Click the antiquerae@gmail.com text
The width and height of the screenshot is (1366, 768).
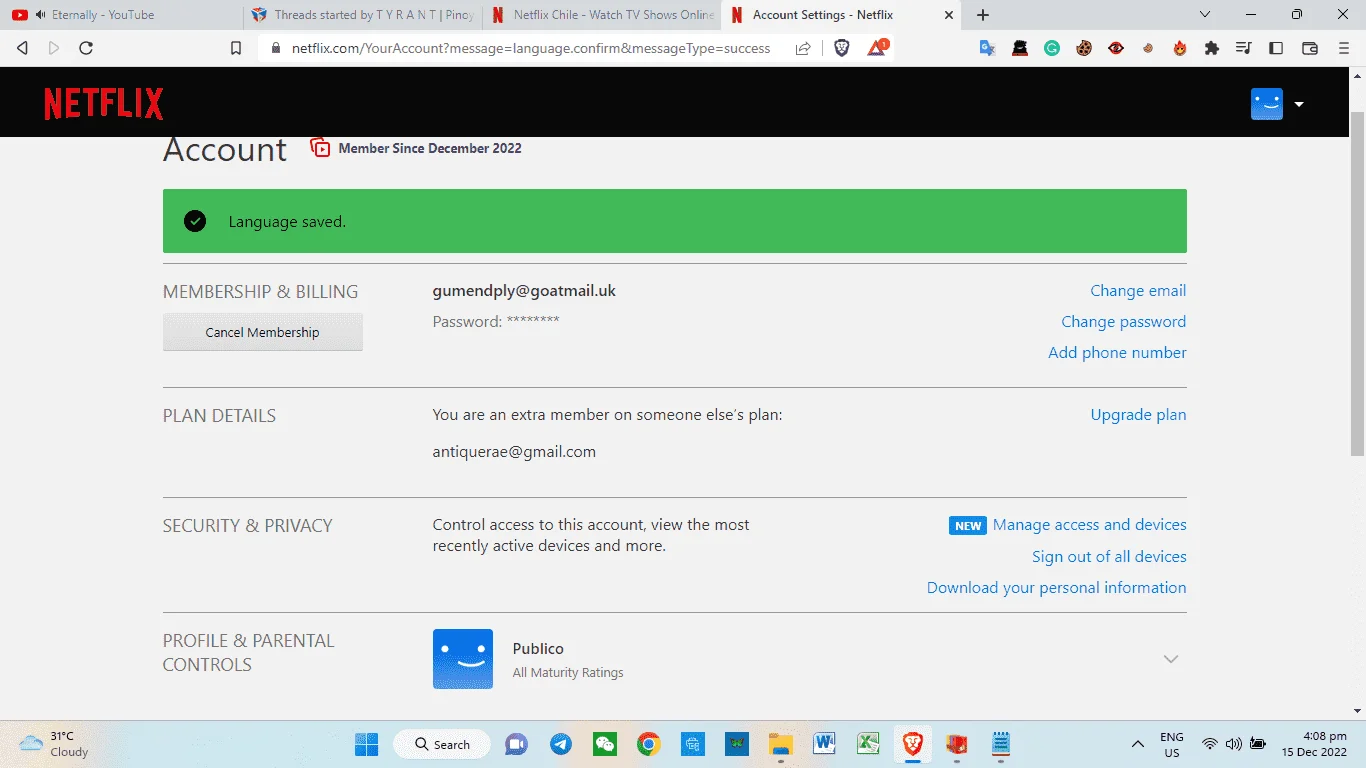(x=514, y=452)
